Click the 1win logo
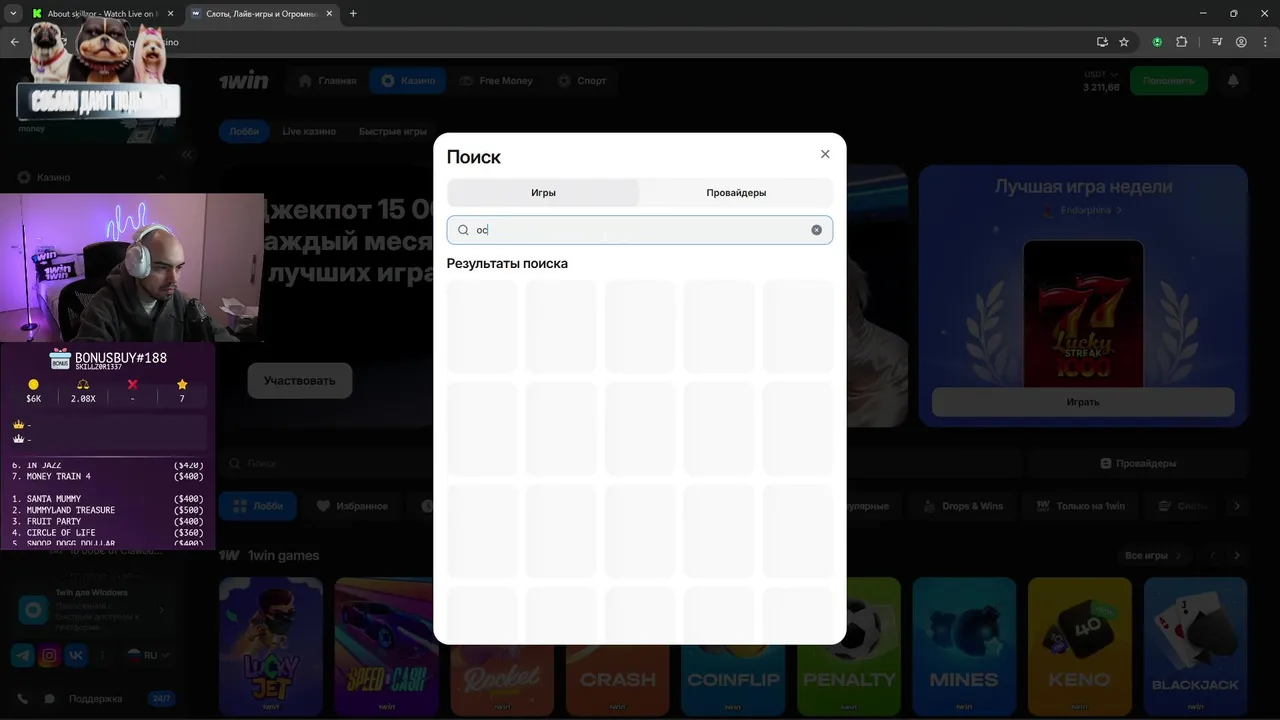The image size is (1280, 720). 244,81
